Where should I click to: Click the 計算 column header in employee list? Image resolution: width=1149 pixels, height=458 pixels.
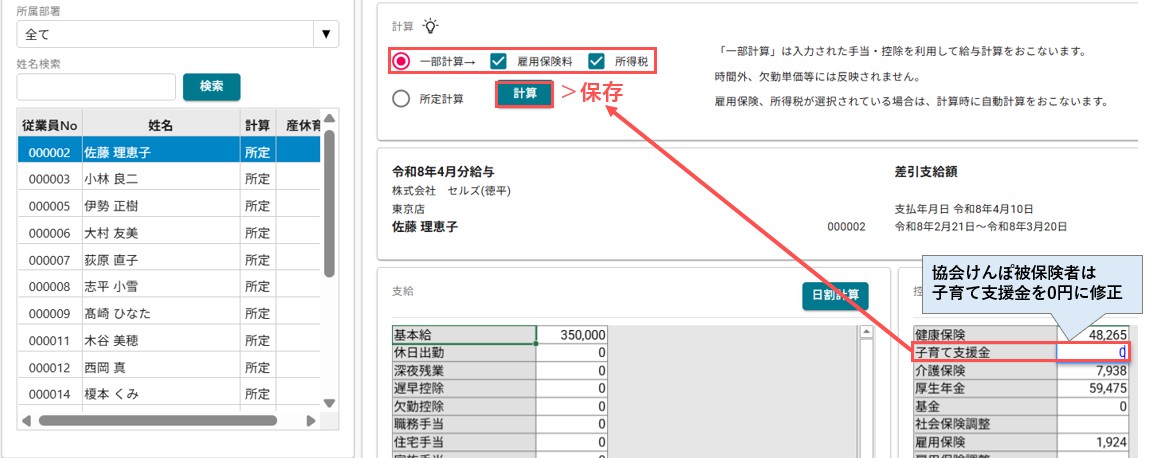point(257,125)
